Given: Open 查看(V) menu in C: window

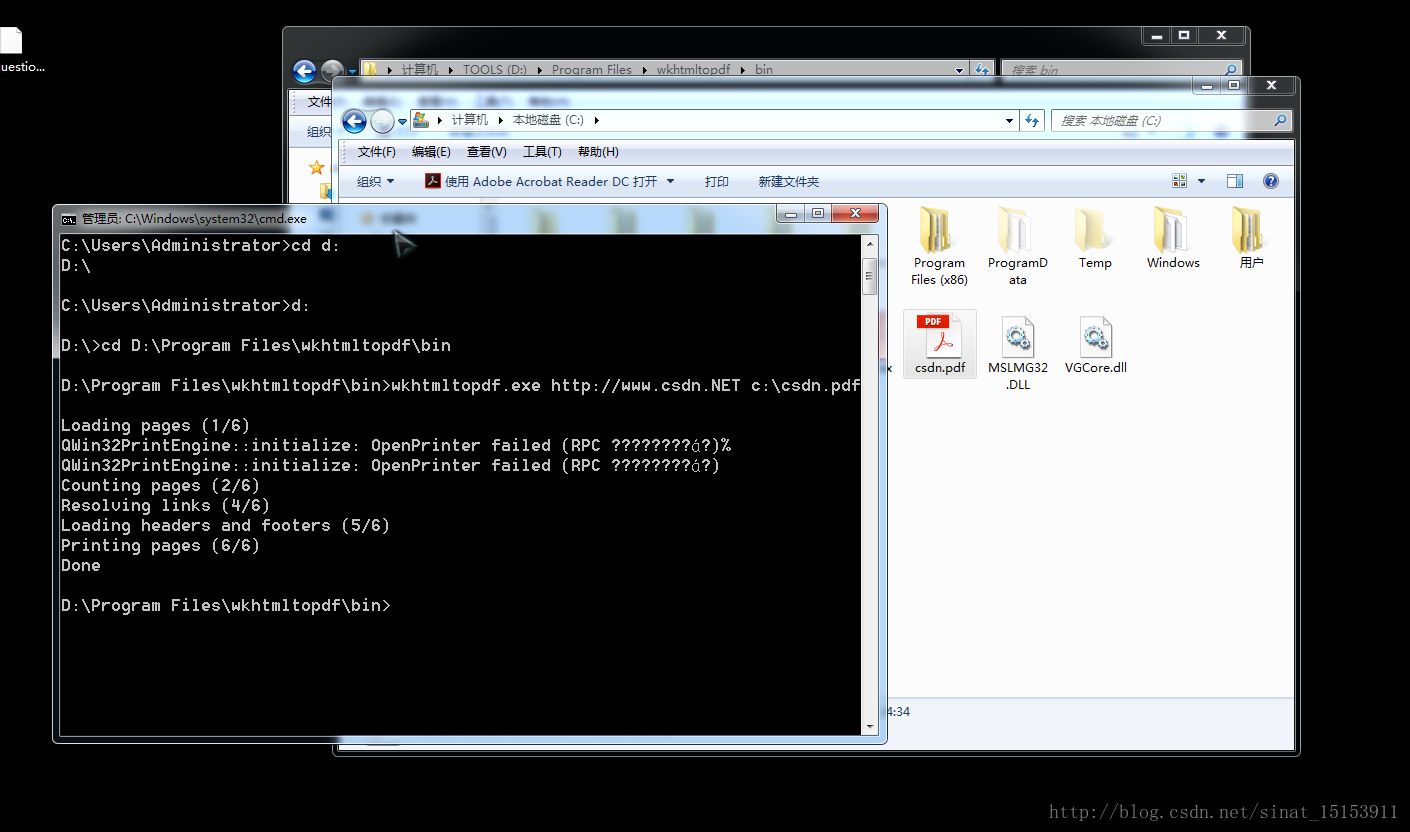Looking at the screenshot, I should (486, 152).
